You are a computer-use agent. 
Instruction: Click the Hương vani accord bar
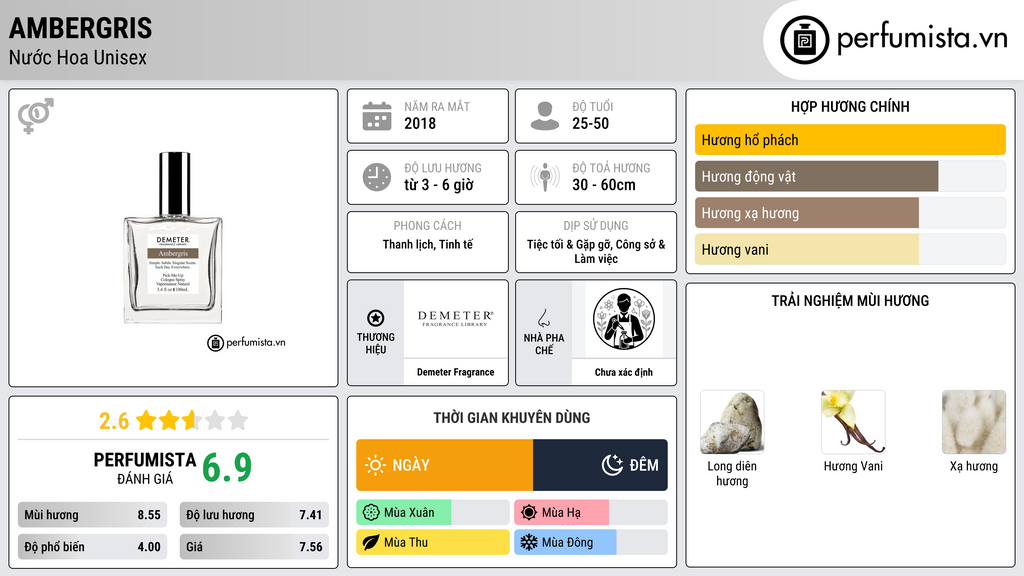pyautogui.click(x=850, y=249)
